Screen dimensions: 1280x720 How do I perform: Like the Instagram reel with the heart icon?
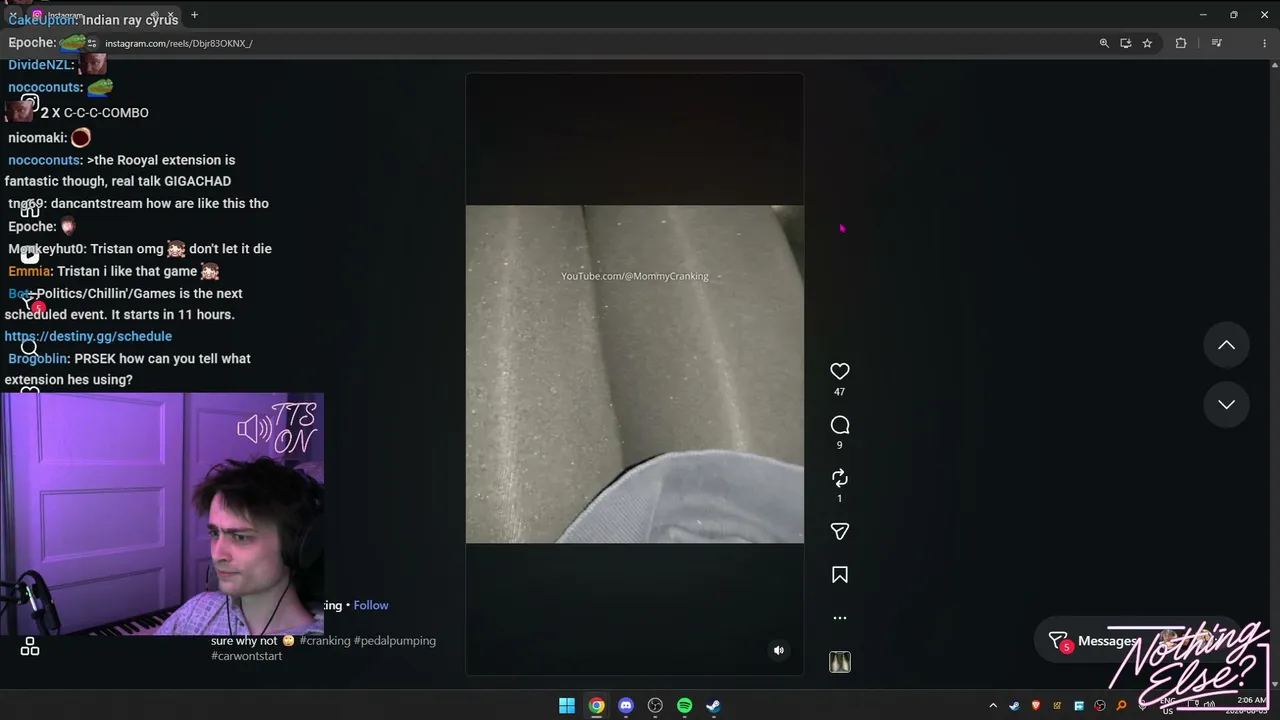(840, 371)
